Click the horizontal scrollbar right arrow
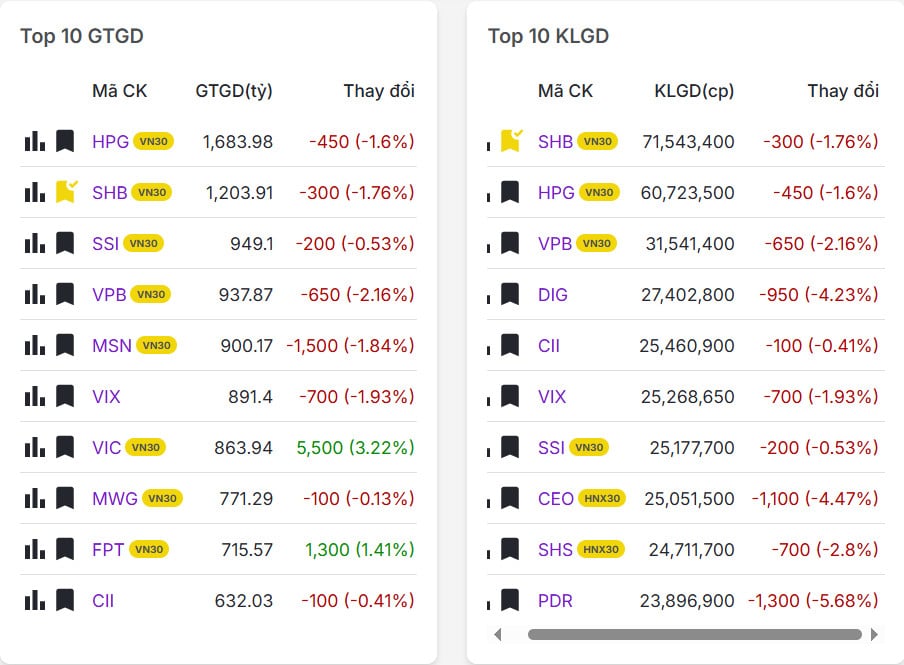The height and width of the screenshot is (665, 904). (x=874, y=634)
